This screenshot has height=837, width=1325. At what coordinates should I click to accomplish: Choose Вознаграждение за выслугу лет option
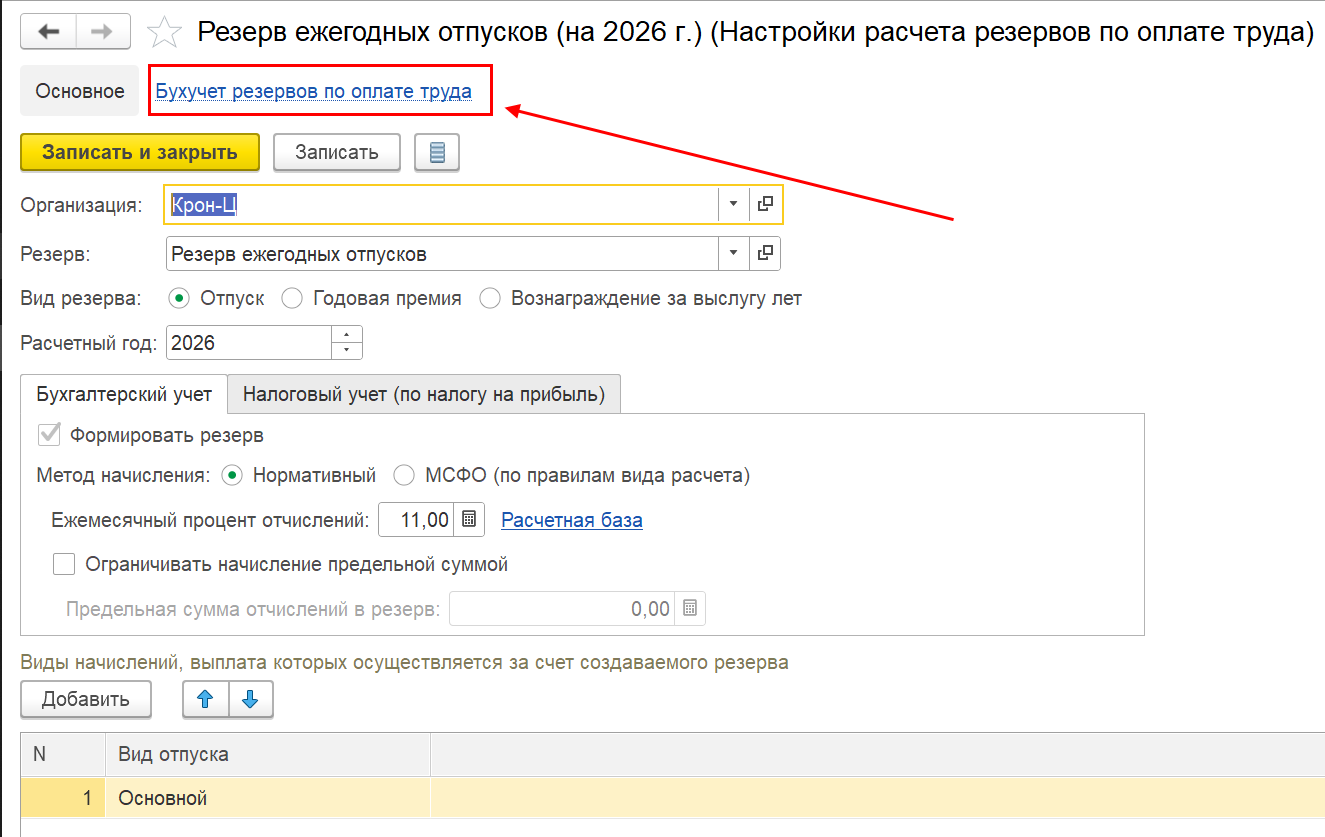pyautogui.click(x=490, y=298)
